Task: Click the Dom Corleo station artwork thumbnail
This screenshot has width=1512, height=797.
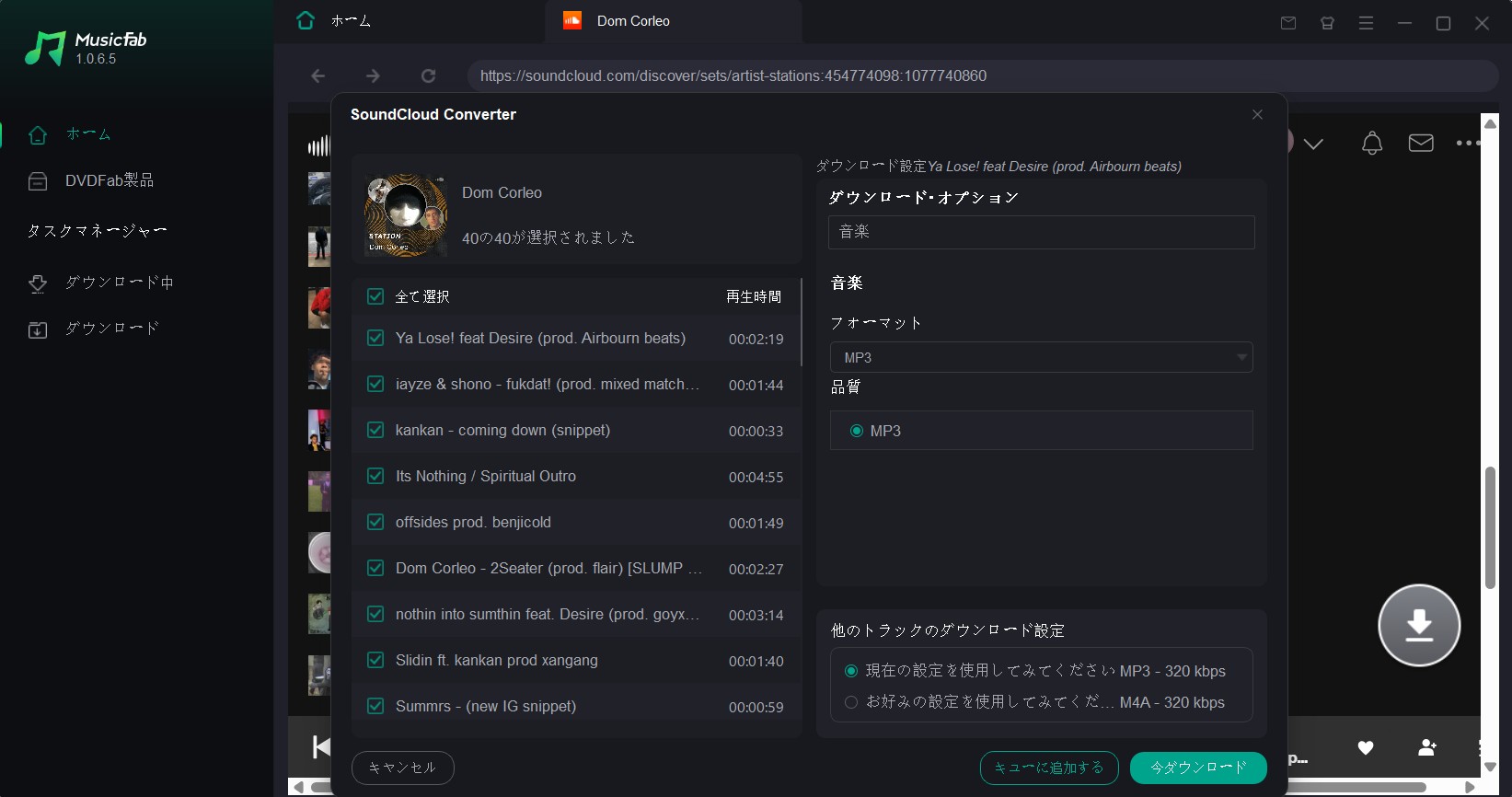Action: [406, 214]
